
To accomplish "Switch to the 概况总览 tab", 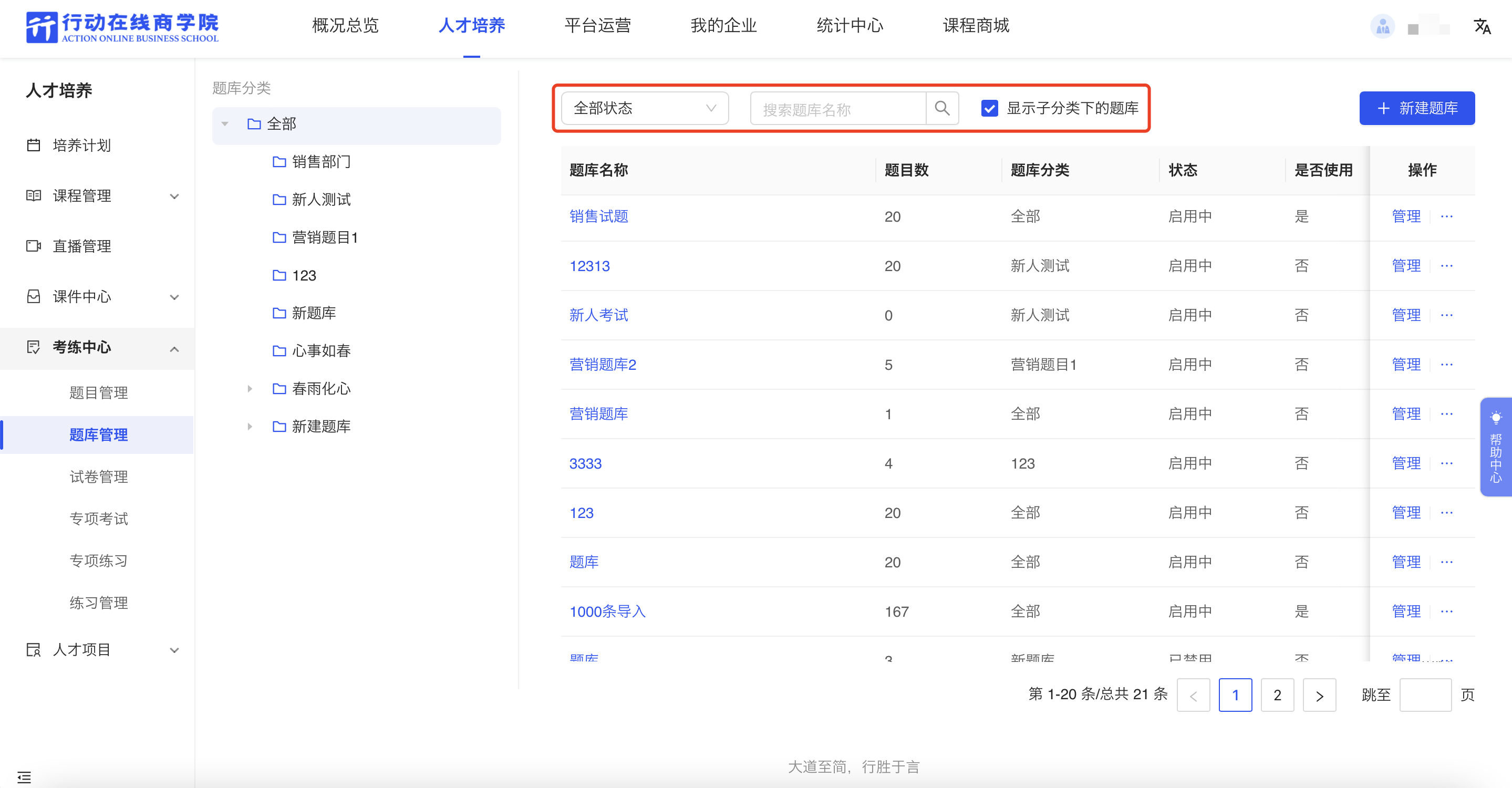I will point(345,26).
